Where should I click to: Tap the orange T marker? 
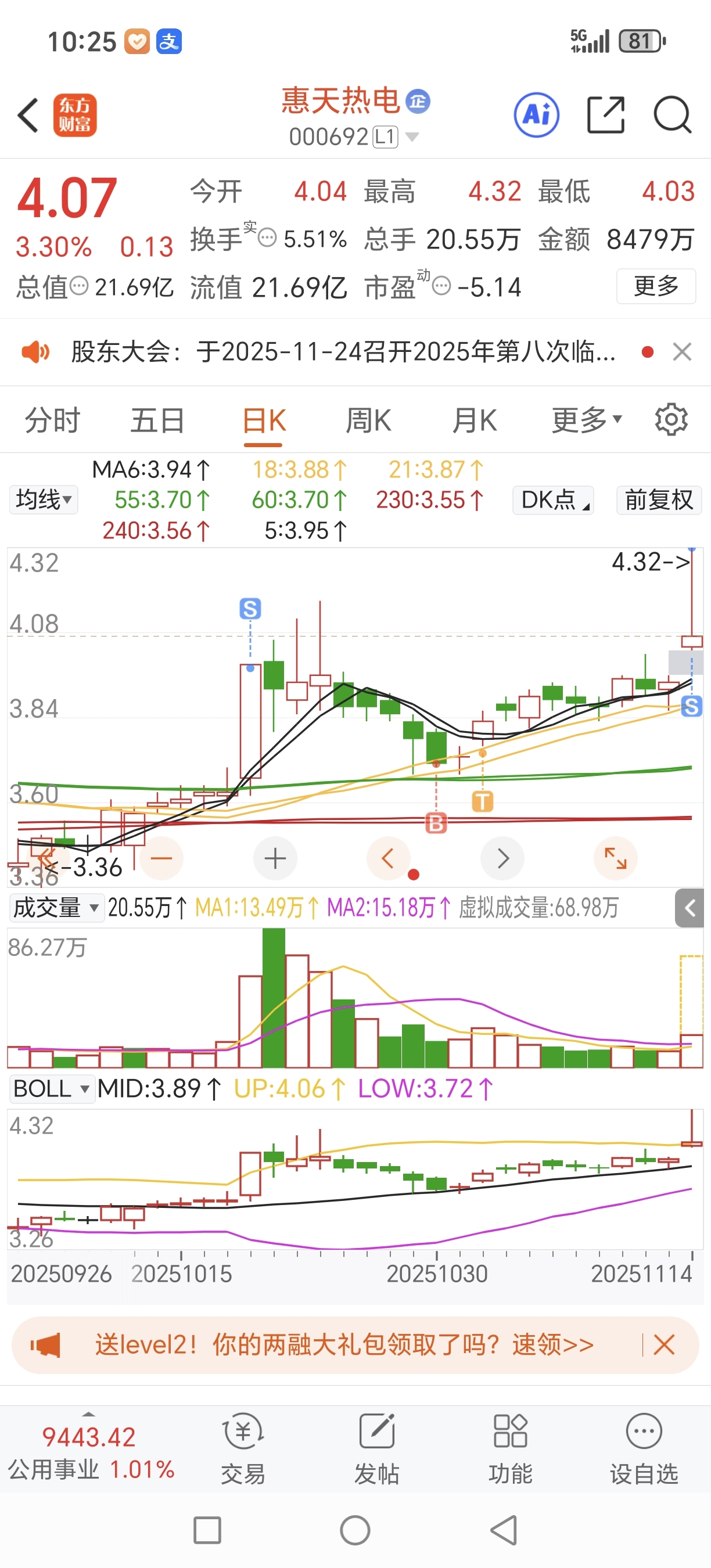[483, 801]
